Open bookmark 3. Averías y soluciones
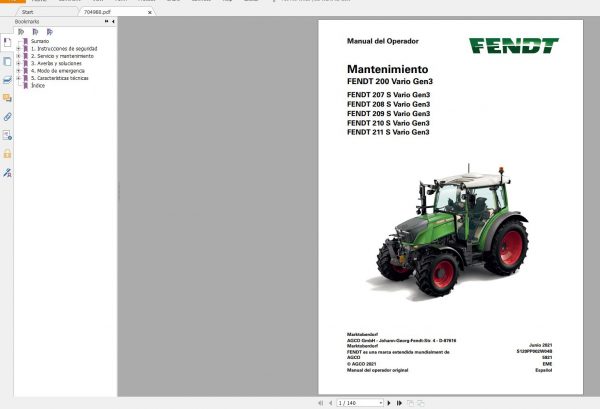Viewport: 600px width, 409px height. coord(56,63)
